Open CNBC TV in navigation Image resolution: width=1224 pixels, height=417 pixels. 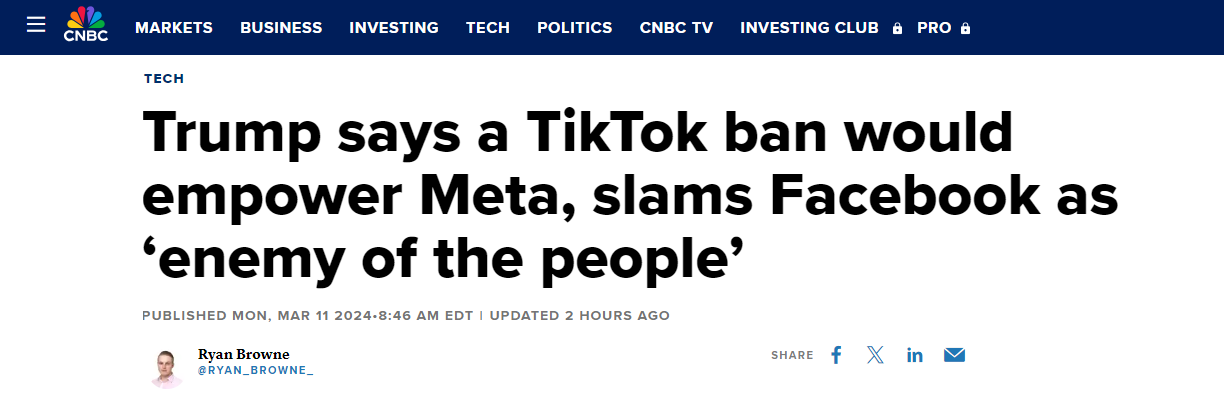coord(677,28)
